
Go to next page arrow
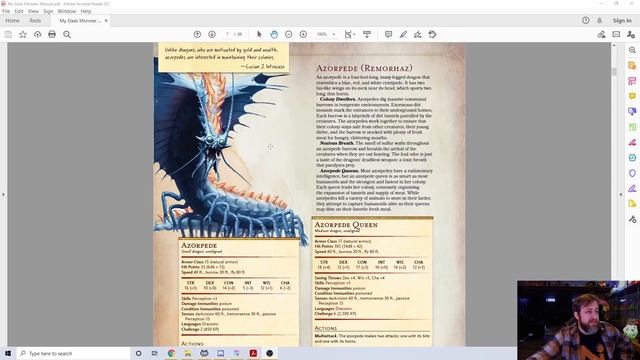tap(212, 35)
